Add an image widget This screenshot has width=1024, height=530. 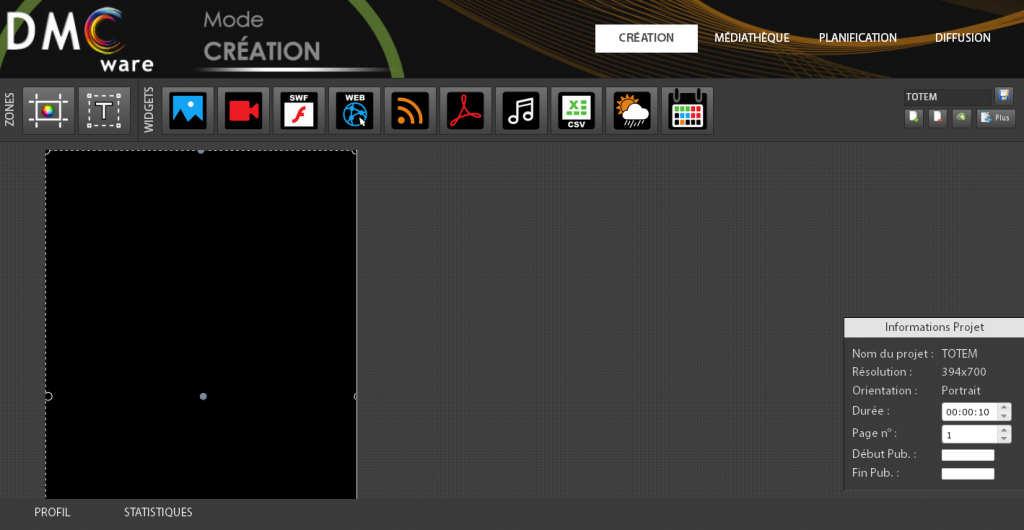point(188,110)
